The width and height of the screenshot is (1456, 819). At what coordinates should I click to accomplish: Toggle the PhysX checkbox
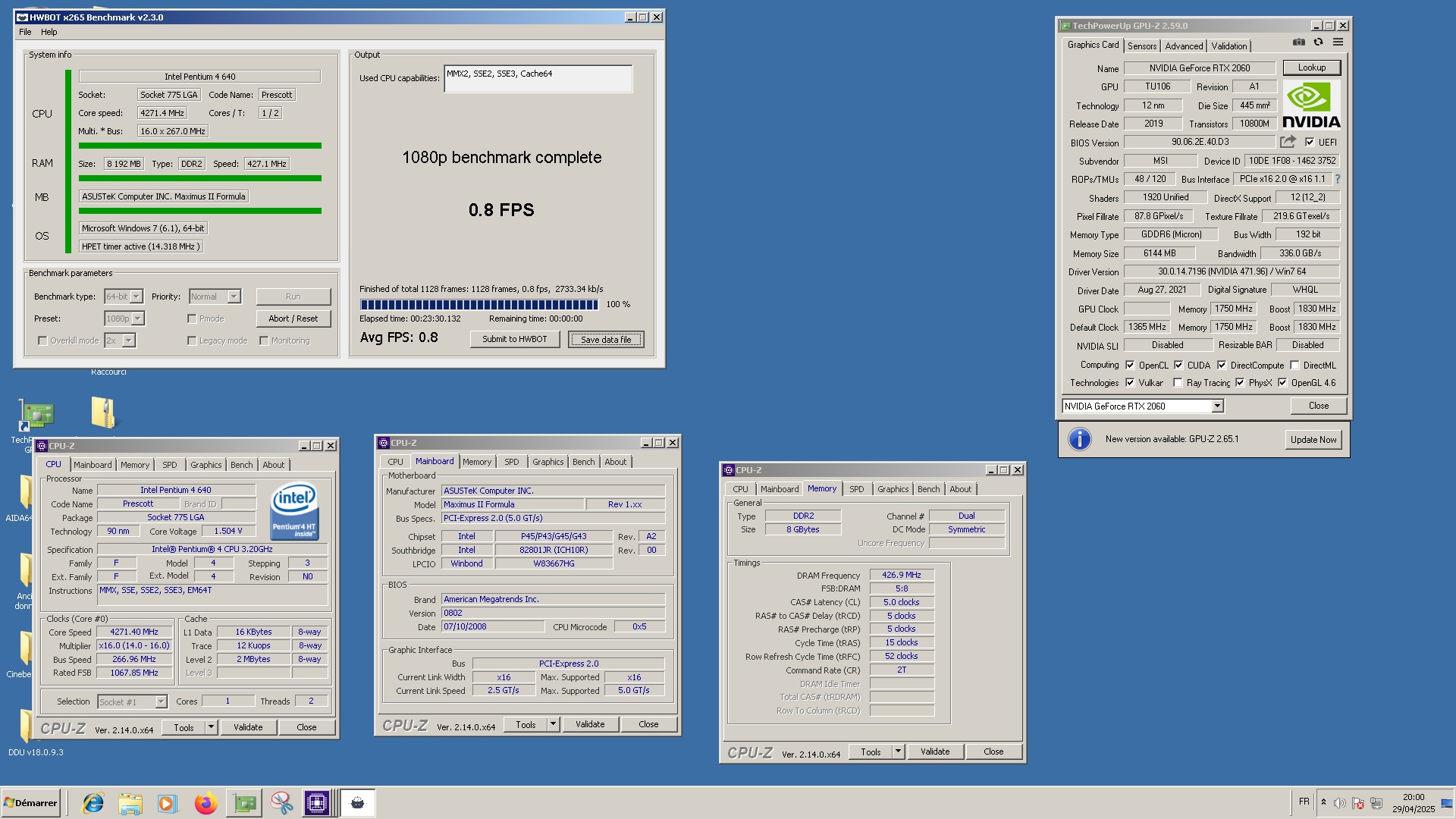point(1240,383)
